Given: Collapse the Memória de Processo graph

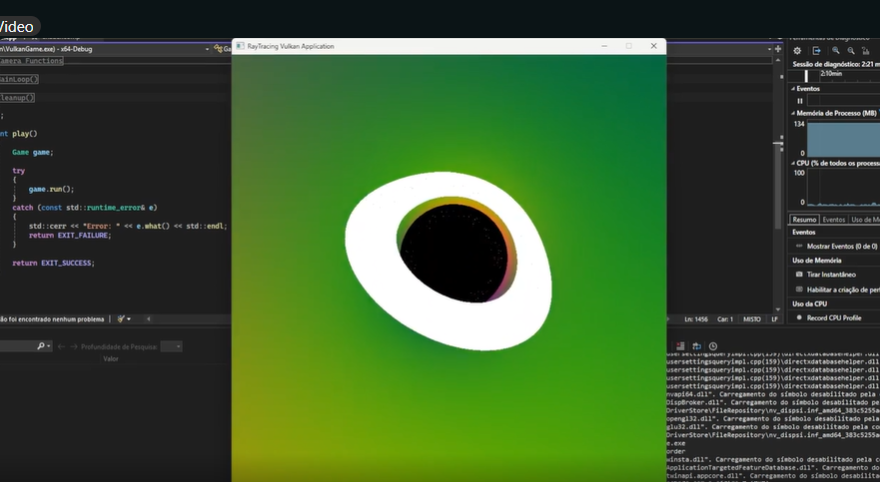Looking at the screenshot, I should coord(793,113).
